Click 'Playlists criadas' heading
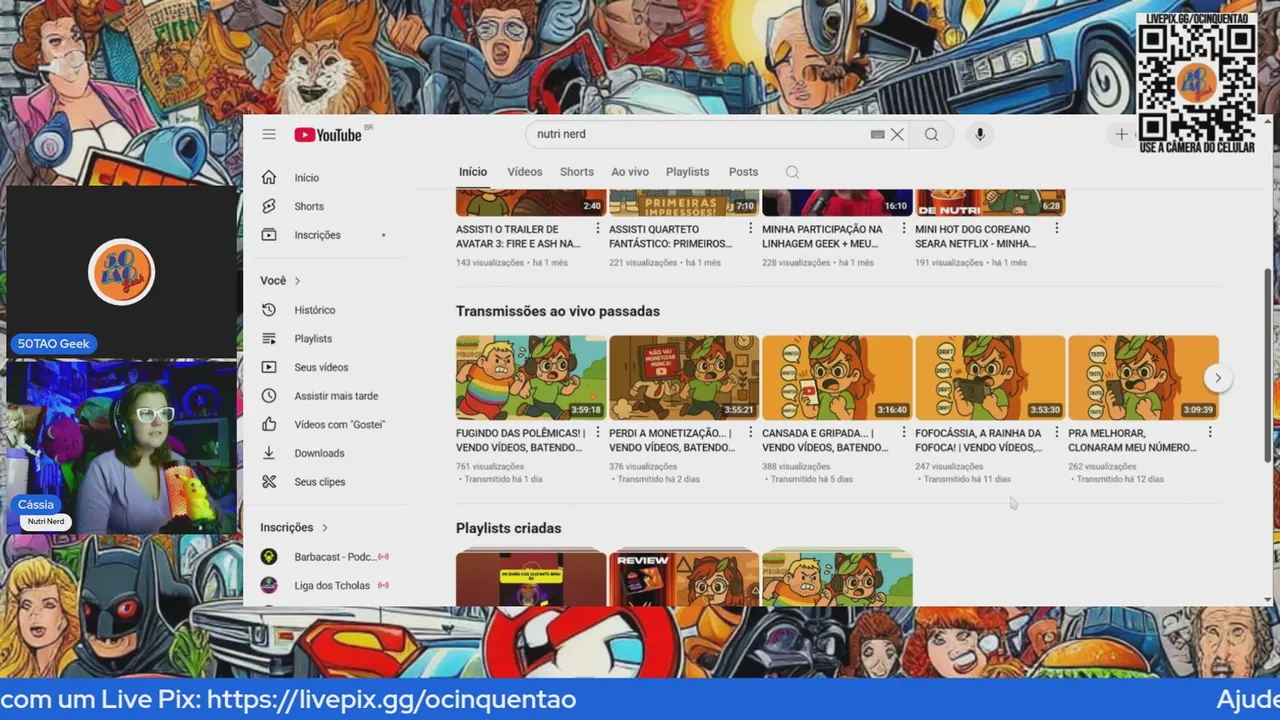 point(508,528)
